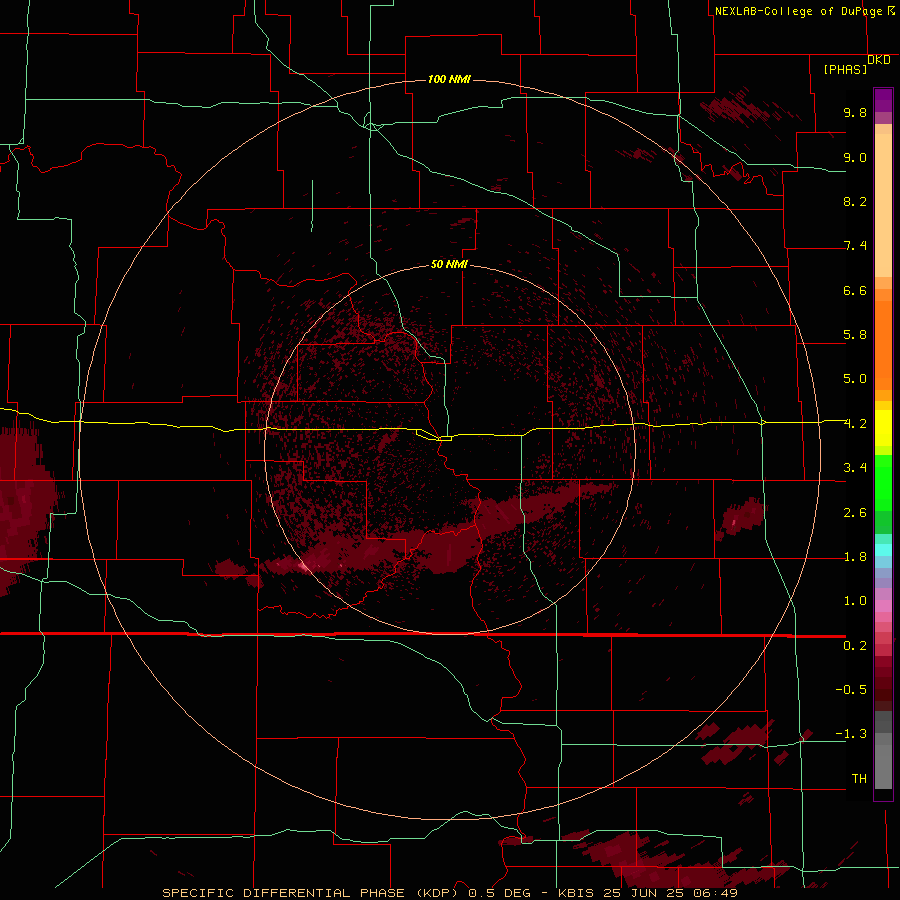Click the 100 NMI range ring label
The width and height of the screenshot is (900, 900).
pos(449,79)
